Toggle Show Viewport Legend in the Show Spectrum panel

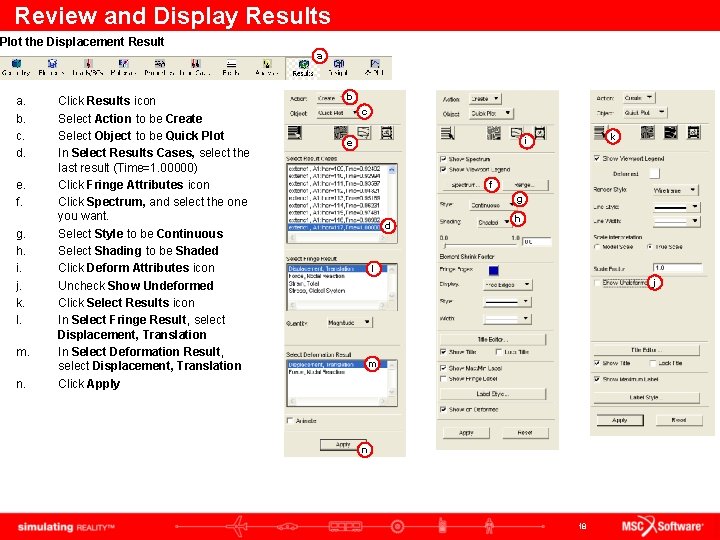[443, 169]
